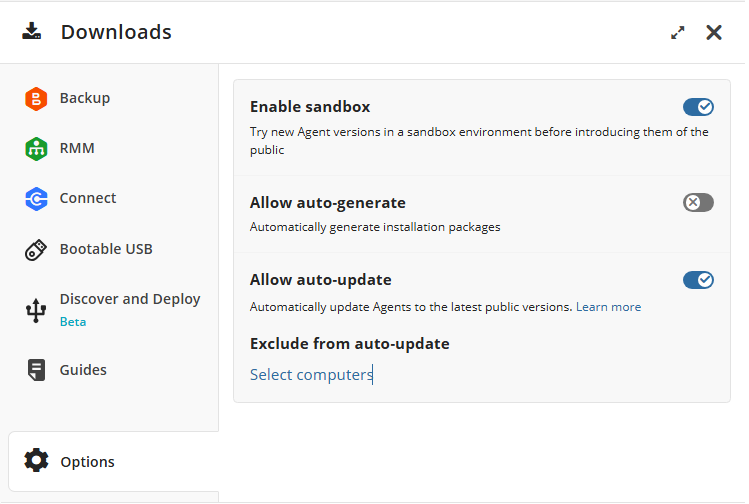The width and height of the screenshot is (749, 504).
Task: Click the Guides document icon
Action: click(36, 370)
